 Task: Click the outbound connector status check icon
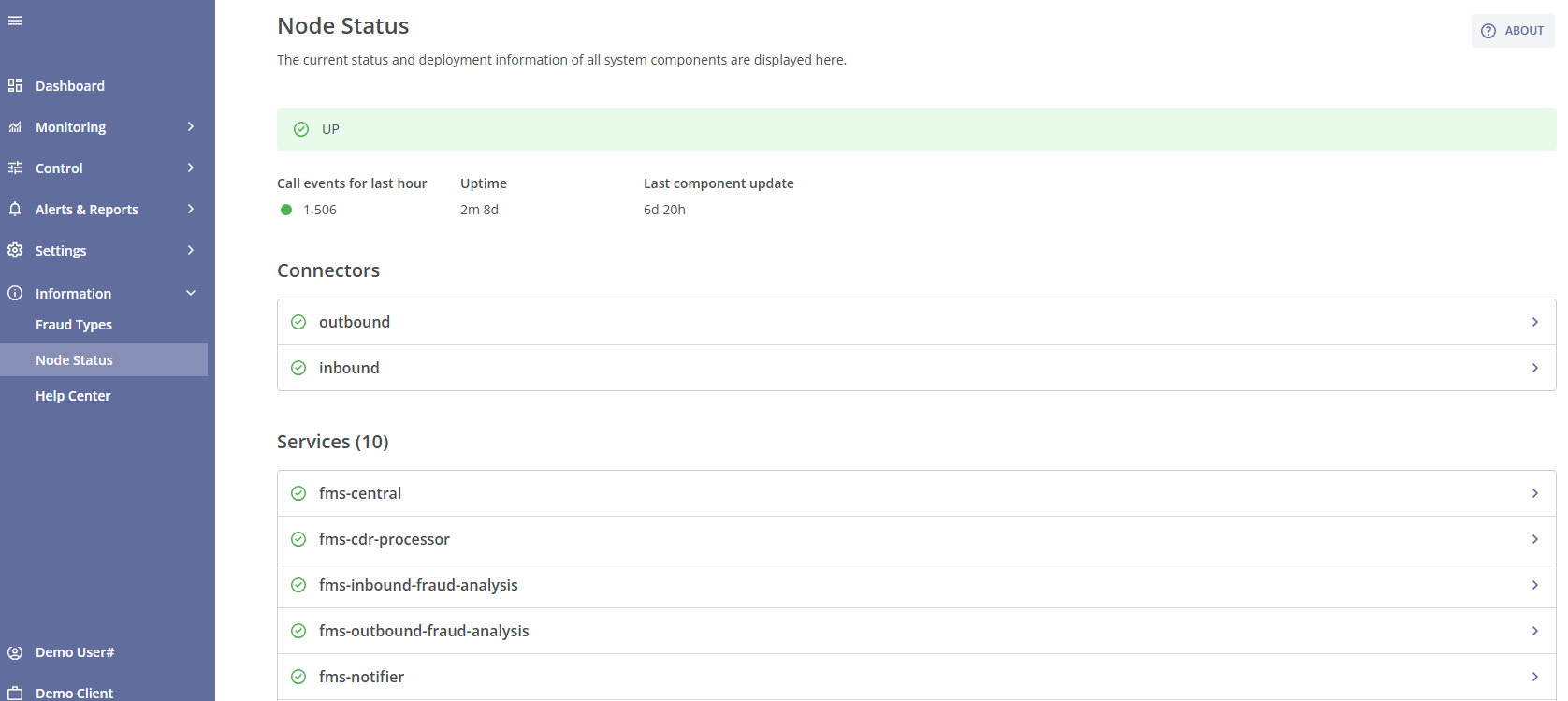(x=298, y=322)
